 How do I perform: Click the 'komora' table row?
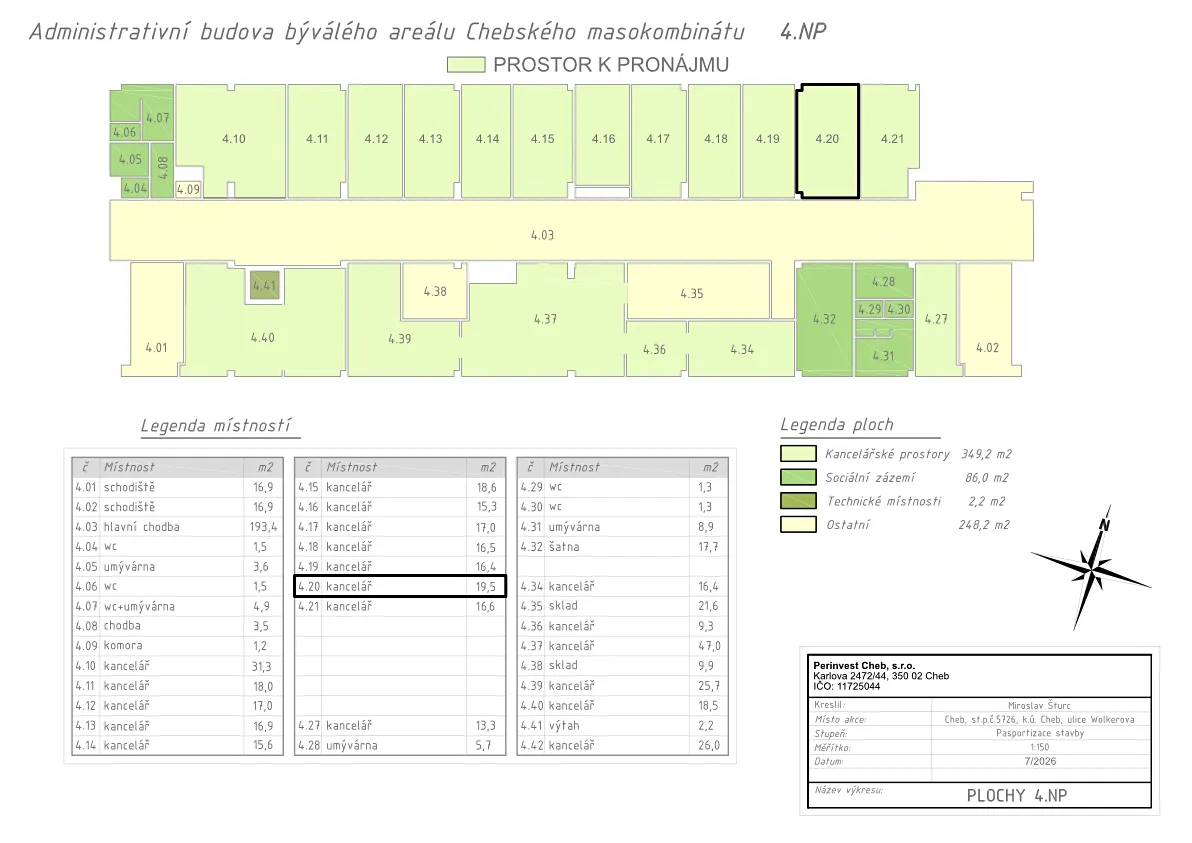pyautogui.click(x=177, y=646)
